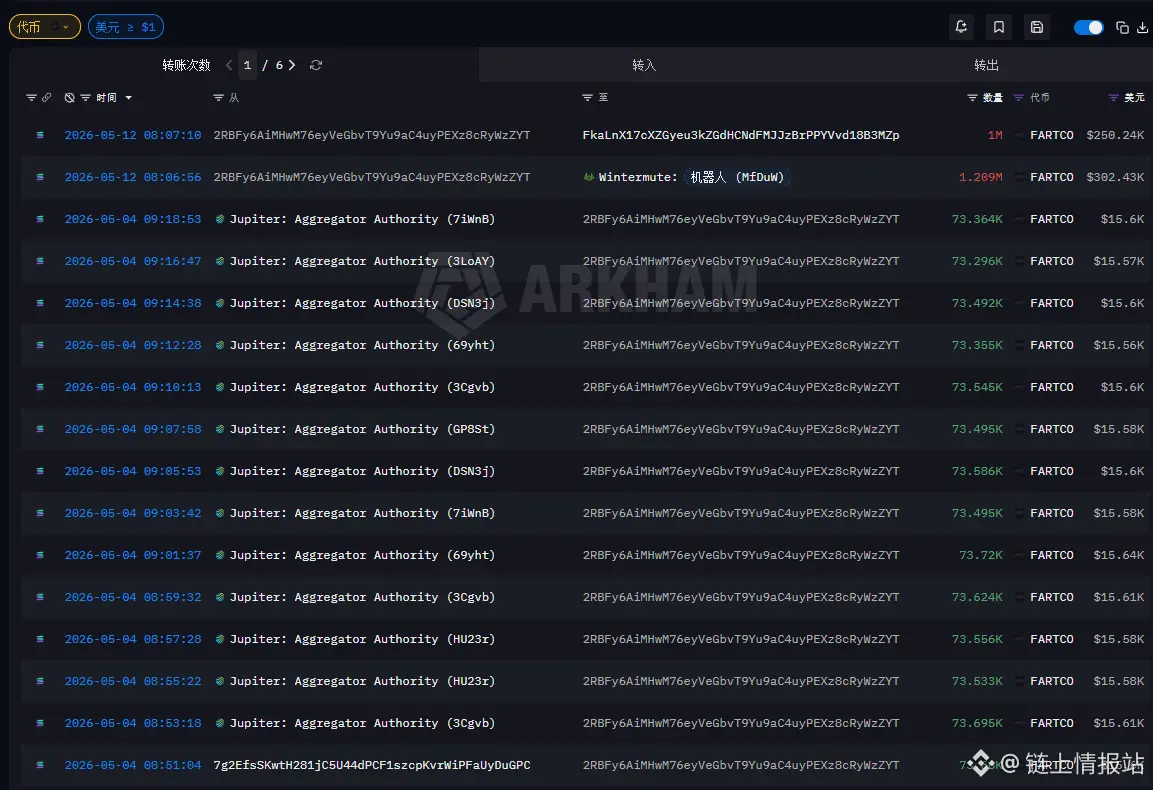Open filter icon for 数量 column
The image size is (1153, 790).
point(972,97)
